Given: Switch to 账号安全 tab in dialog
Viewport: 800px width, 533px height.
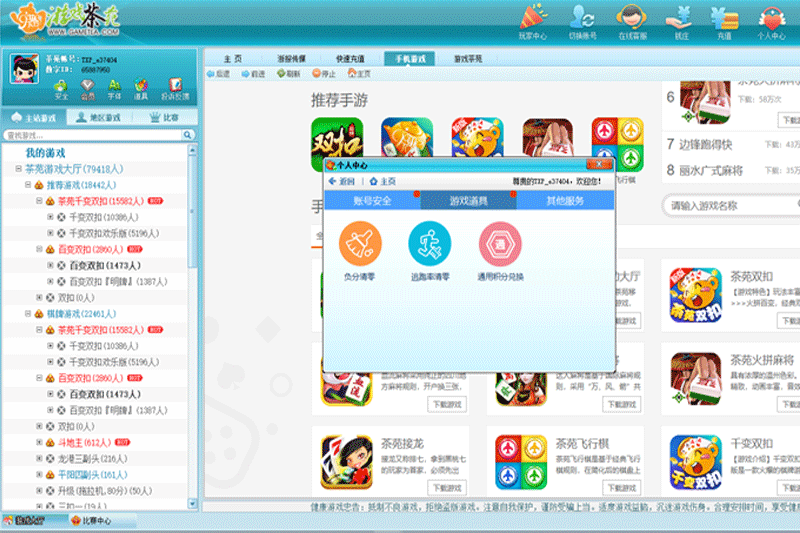Looking at the screenshot, I should coord(372,200).
